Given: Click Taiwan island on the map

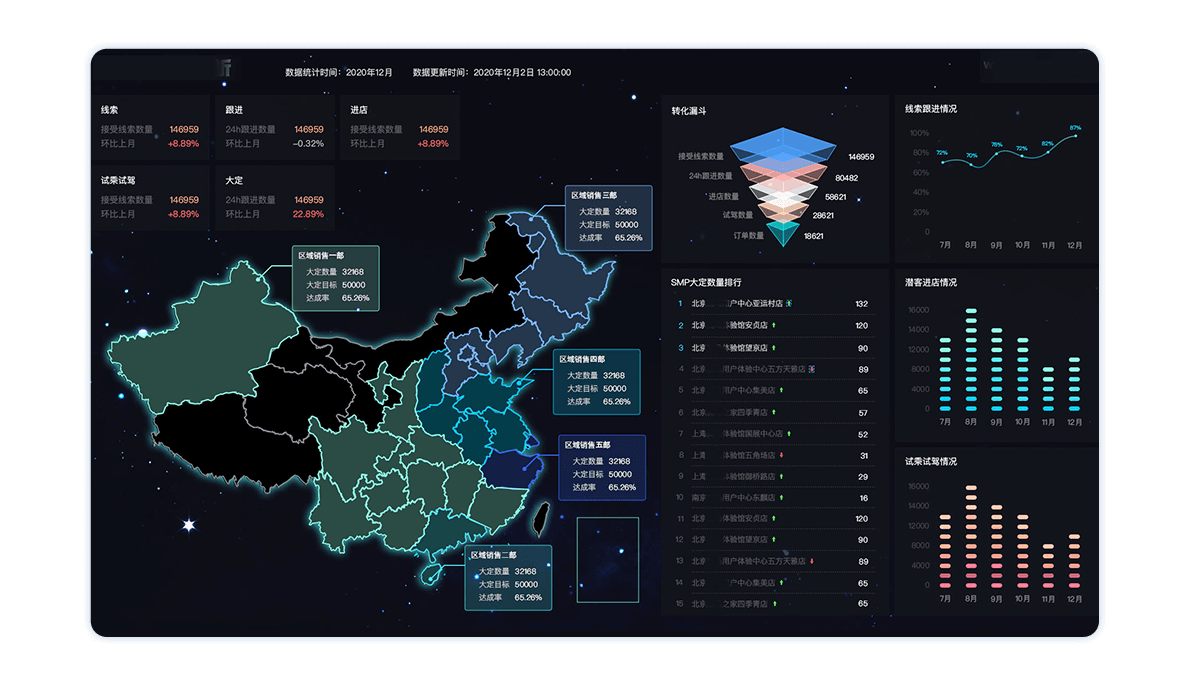Looking at the screenshot, I should tap(544, 518).
